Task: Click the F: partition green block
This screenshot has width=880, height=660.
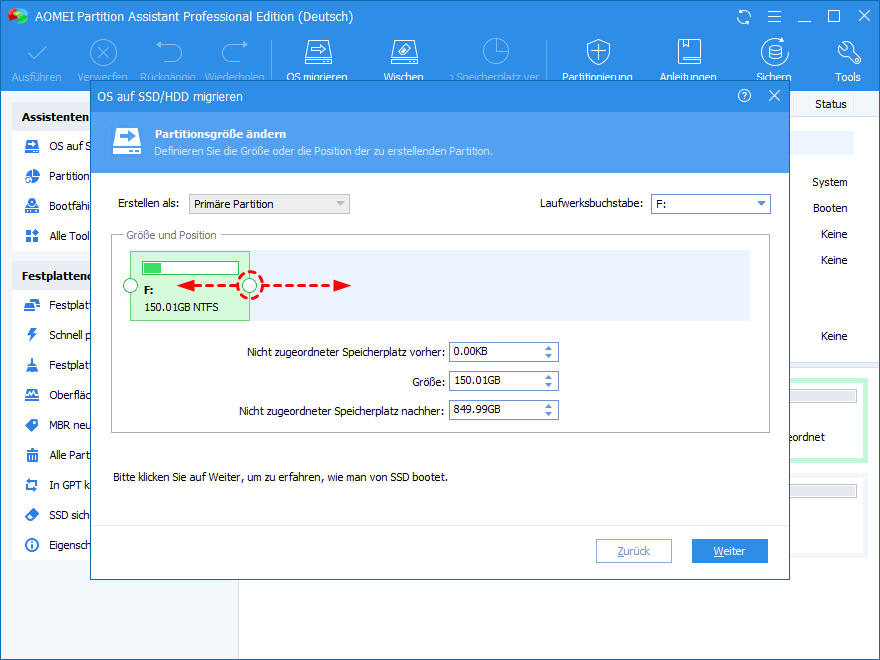Action: pos(190,286)
